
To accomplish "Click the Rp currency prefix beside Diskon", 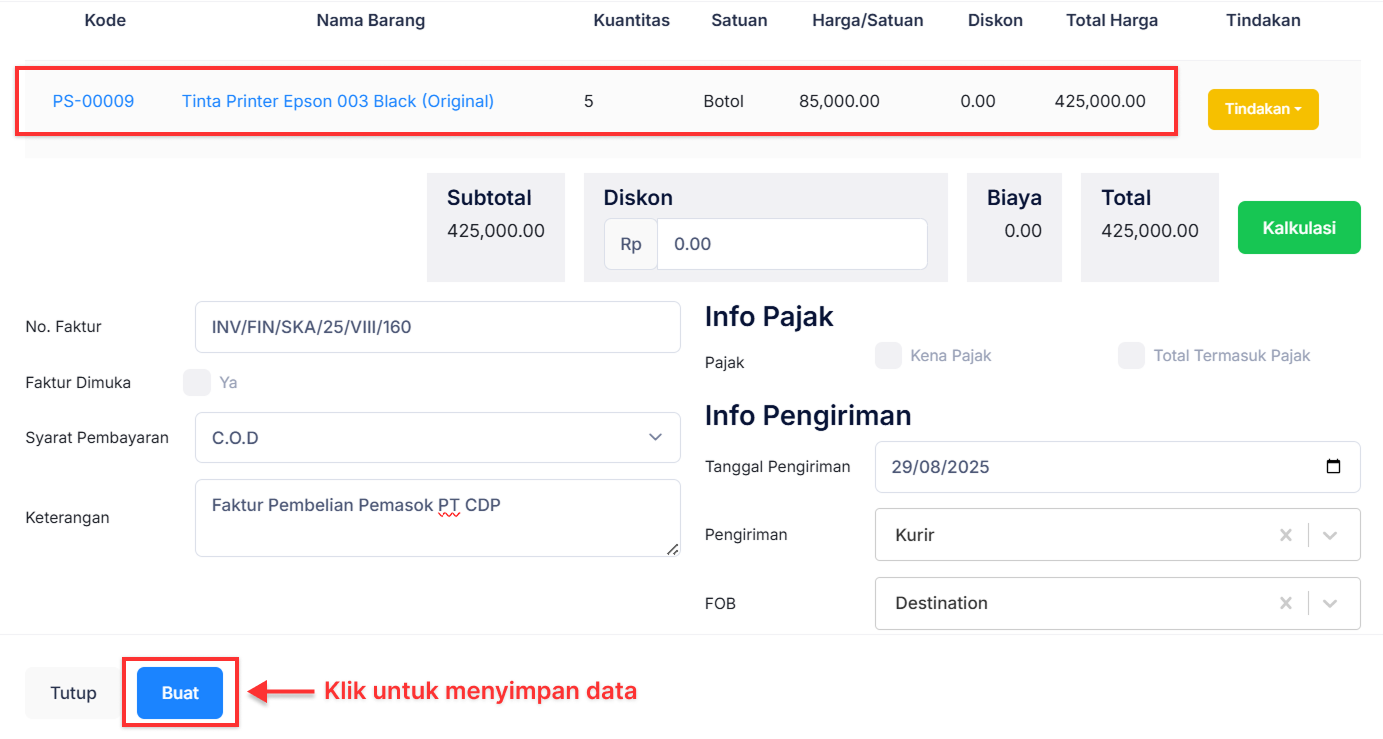I will pos(630,243).
